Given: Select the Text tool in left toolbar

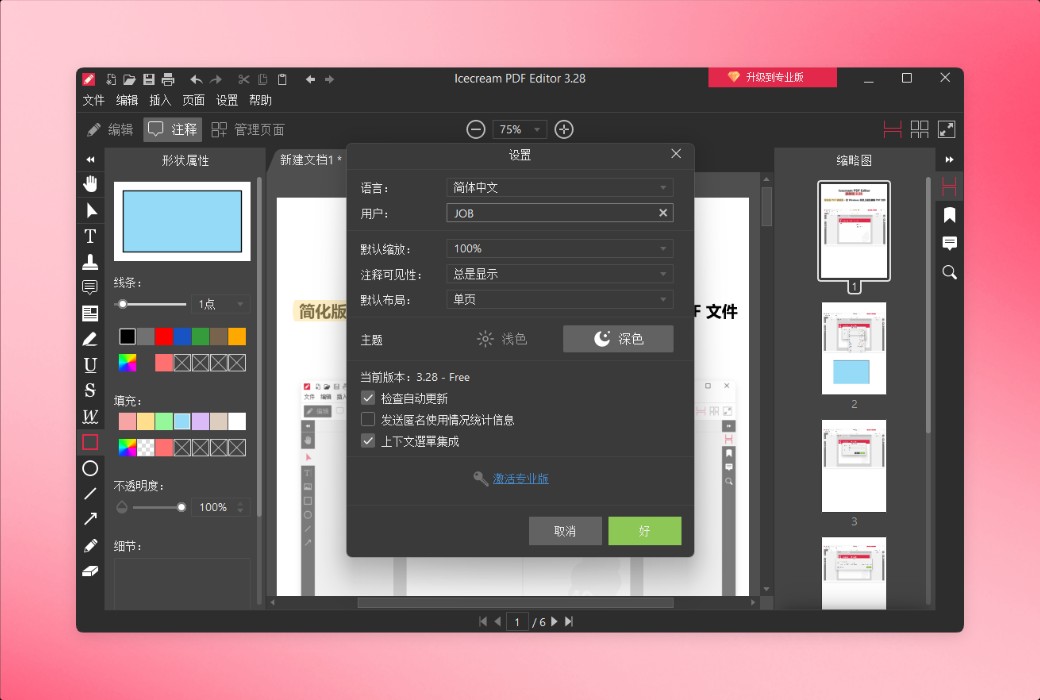Looking at the screenshot, I should click(90, 236).
